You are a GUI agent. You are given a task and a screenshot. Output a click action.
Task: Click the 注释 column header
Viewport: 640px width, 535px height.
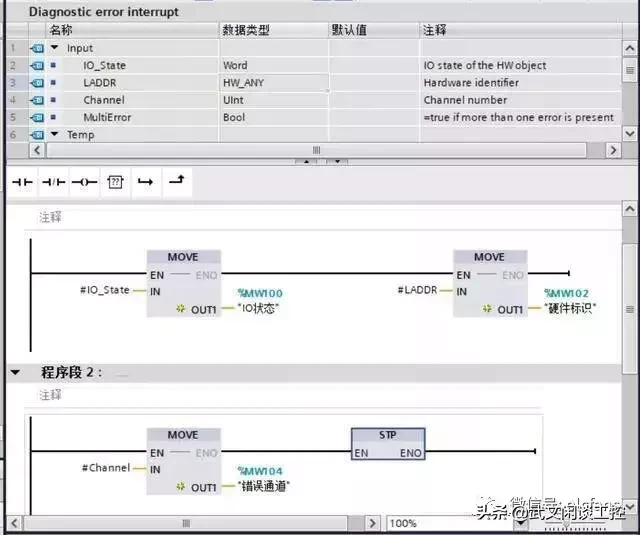click(x=520, y=30)
